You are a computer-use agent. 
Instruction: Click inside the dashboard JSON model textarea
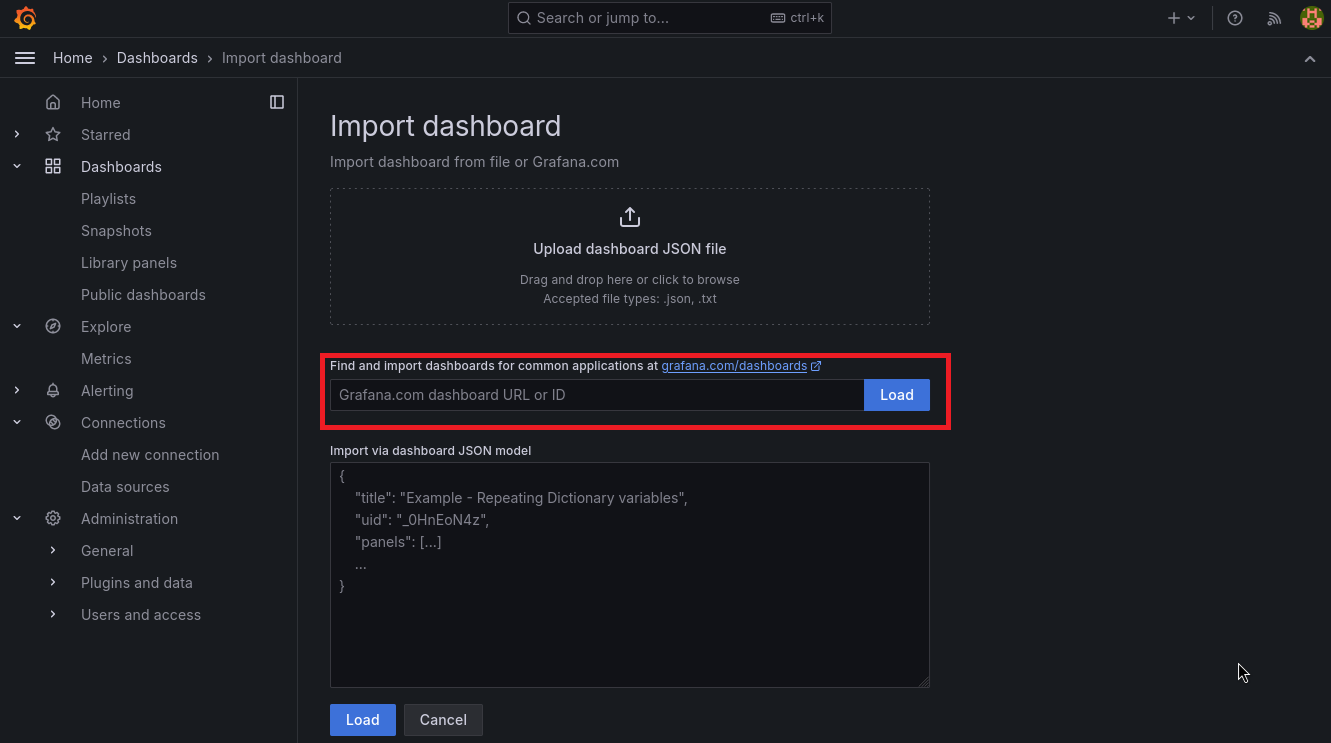(630, 575)
